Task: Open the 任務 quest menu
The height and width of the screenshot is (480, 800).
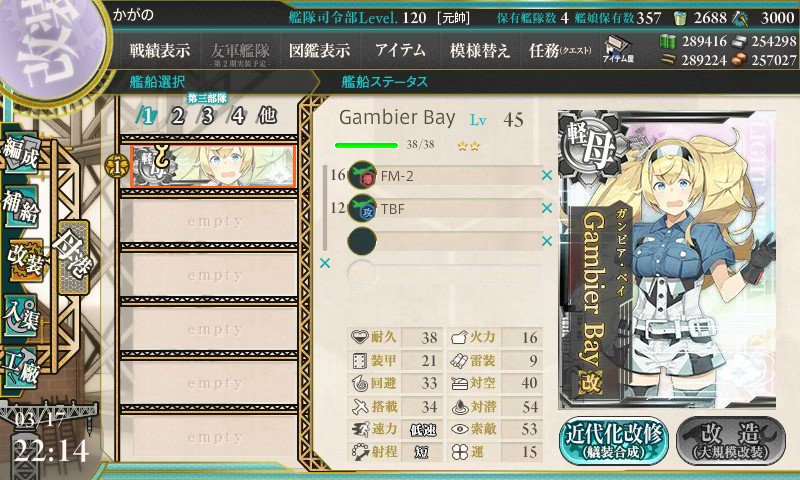Action: (x=560, y=50)
